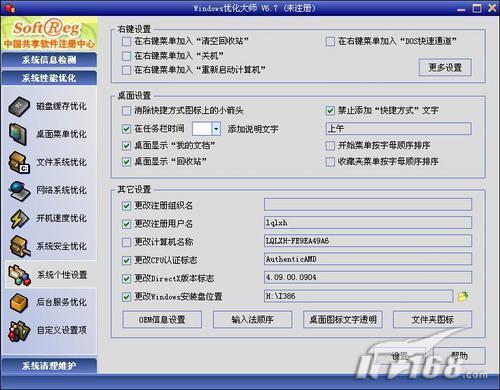Edit AuthenticAMD CPU field

pos(368,259)
